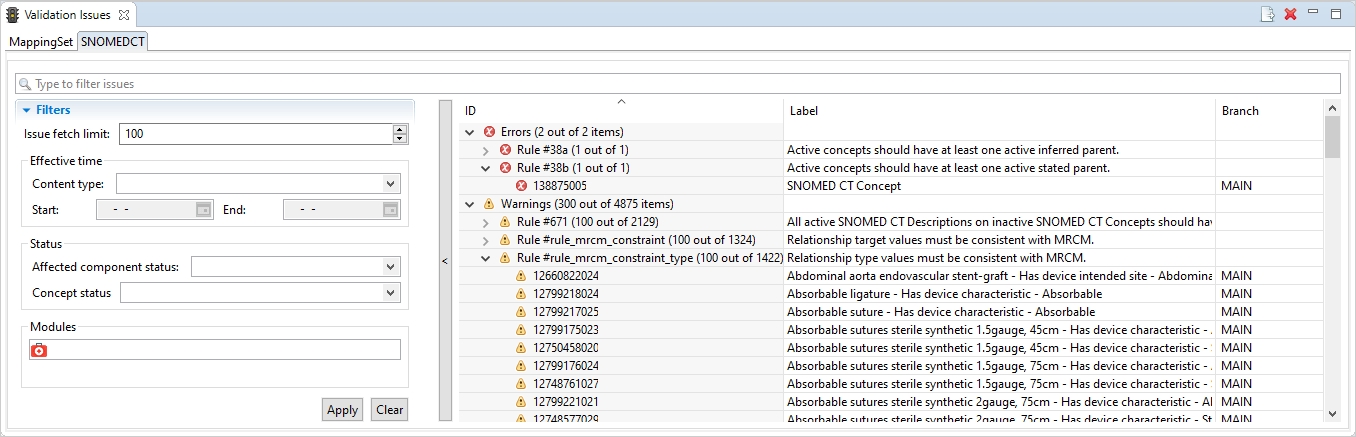
Task: Click the red X remove issues icon
Action: (1290, 14)
